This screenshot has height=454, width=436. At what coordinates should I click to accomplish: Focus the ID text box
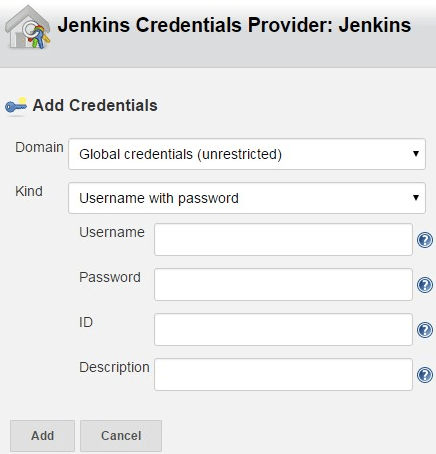(283, 330)
